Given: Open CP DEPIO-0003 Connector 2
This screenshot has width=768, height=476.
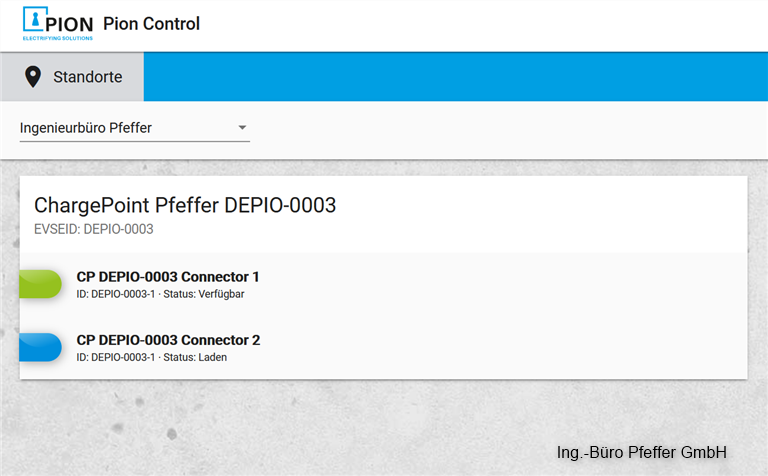Looking at the screenshot, I should (x=168, y=340).
